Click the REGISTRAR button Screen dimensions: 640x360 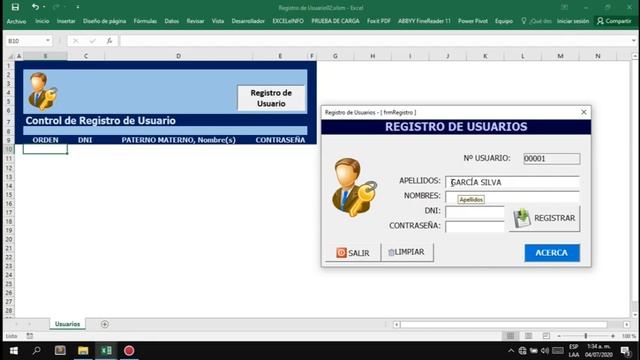pyautogui.click(x=544, y=218)
